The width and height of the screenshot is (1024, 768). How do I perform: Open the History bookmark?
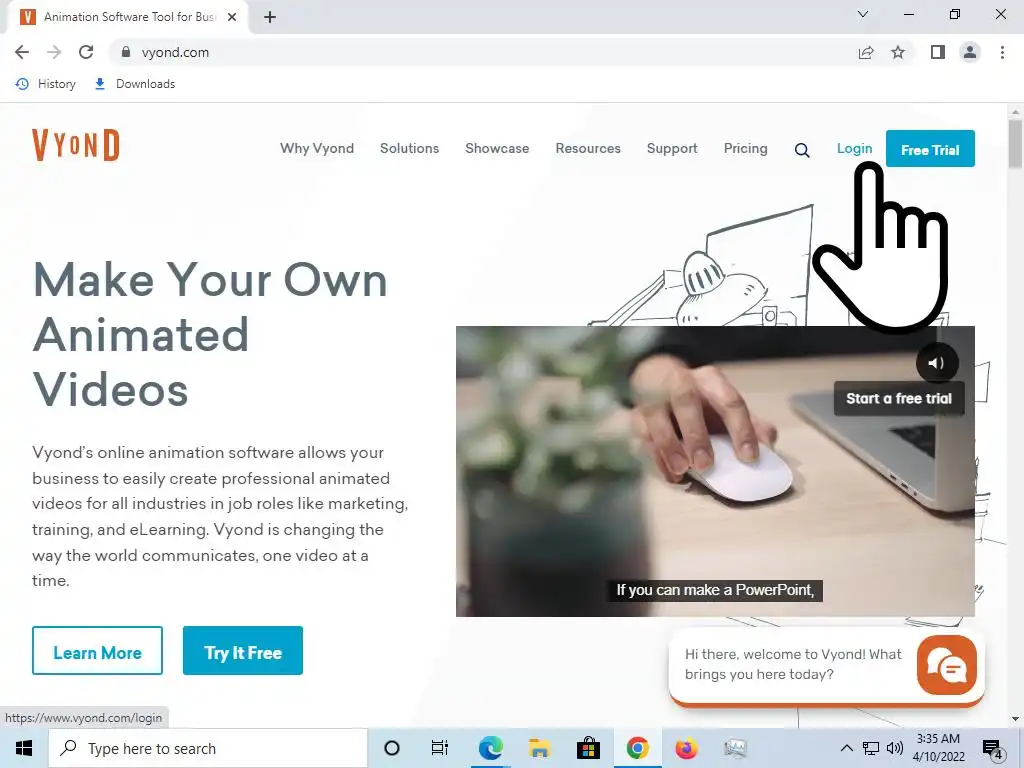click(46, 84)
